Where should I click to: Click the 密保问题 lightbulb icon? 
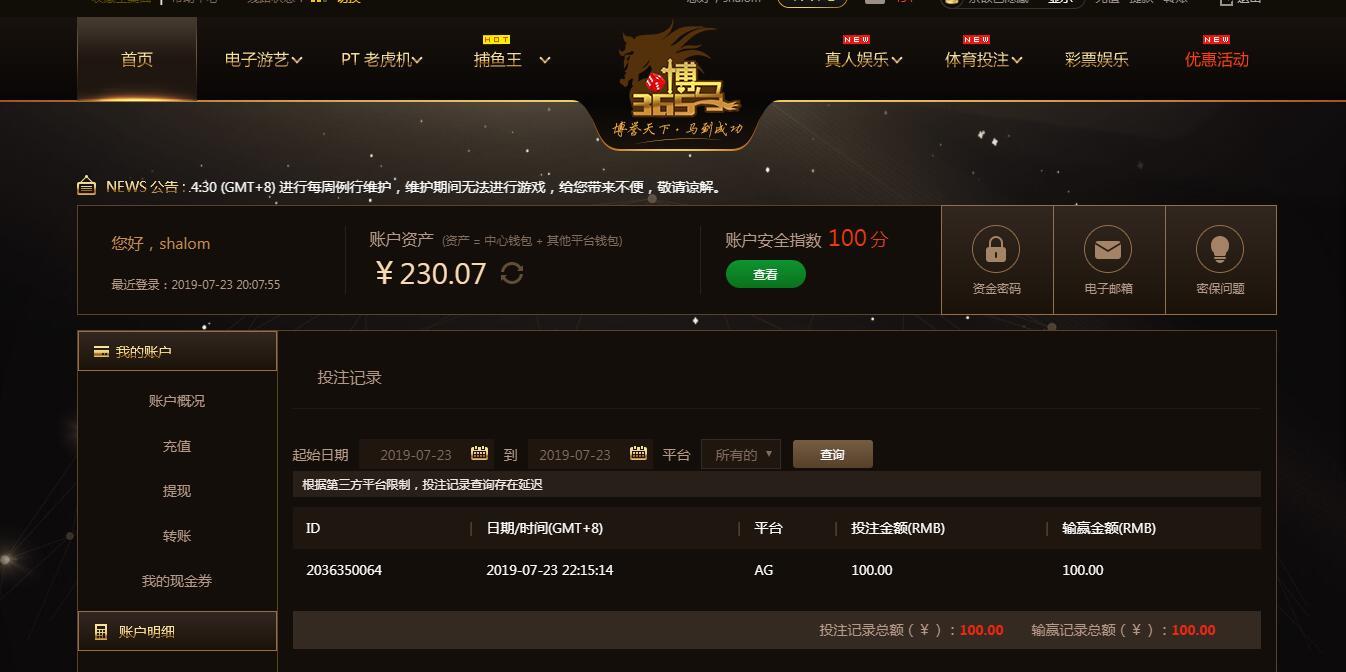pyautogui.click(x=1220, y=249)
